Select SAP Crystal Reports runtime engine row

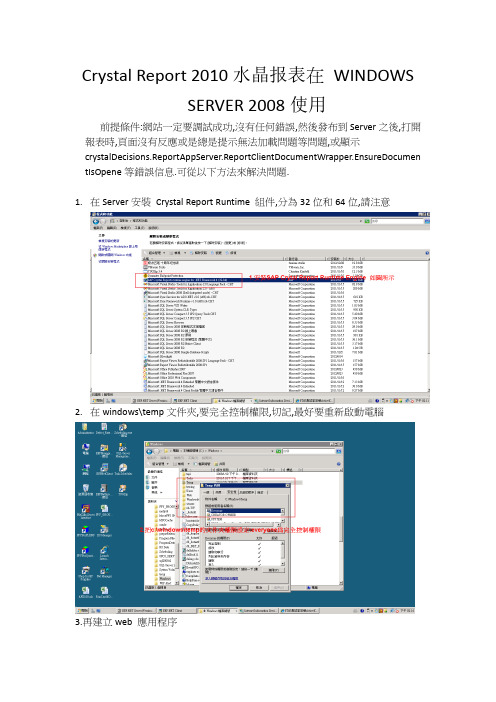tap(255, 280)
